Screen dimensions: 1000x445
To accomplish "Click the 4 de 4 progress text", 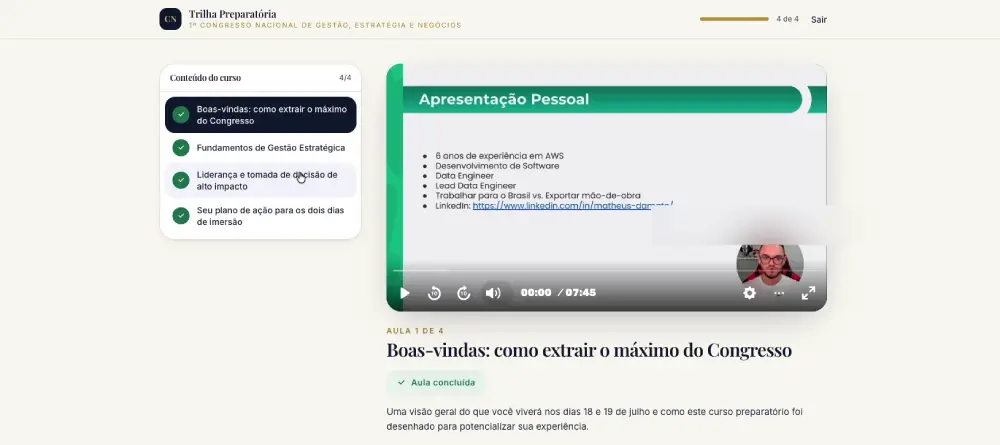I will tap(788, 19).
